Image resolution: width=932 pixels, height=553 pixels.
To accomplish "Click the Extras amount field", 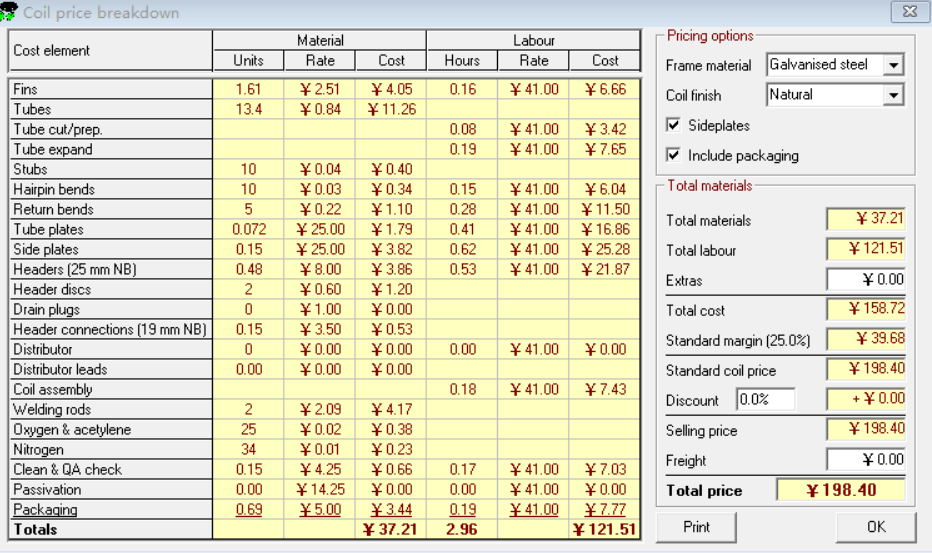I will [x=865, y=280].
